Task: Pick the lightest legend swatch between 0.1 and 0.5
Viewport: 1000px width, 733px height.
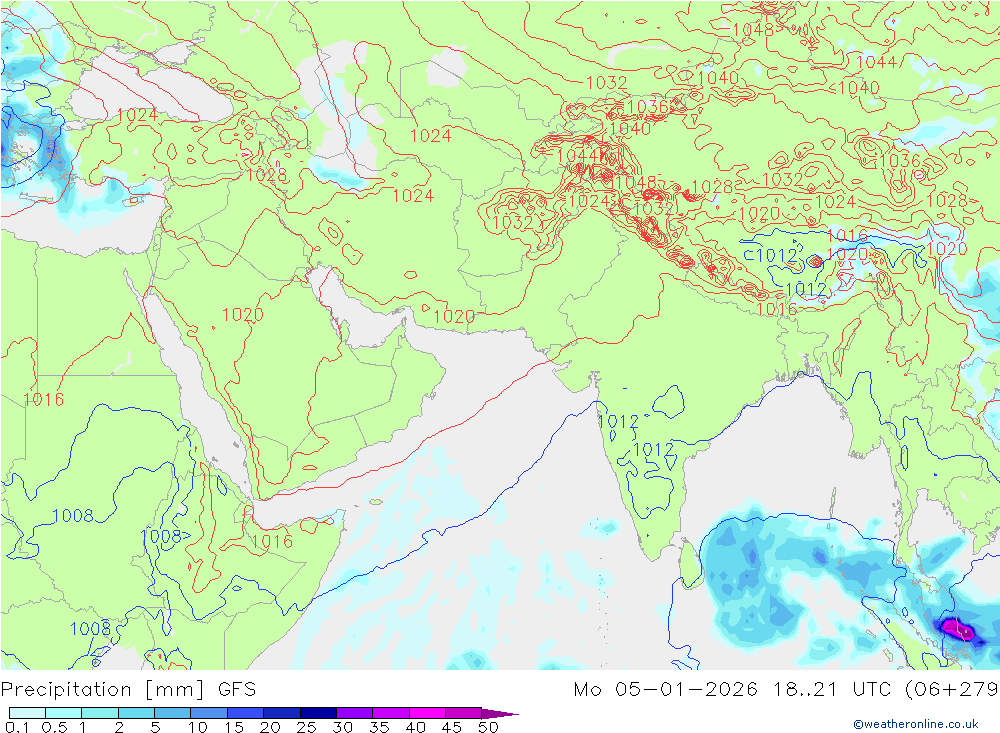Action: coord(27,713)
